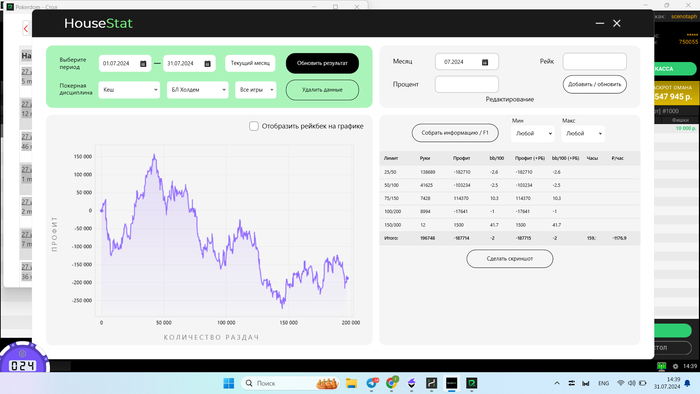The image size is (700, 394).
Task: Open the Windows Start menu
Action: click(x=229, y=383)
